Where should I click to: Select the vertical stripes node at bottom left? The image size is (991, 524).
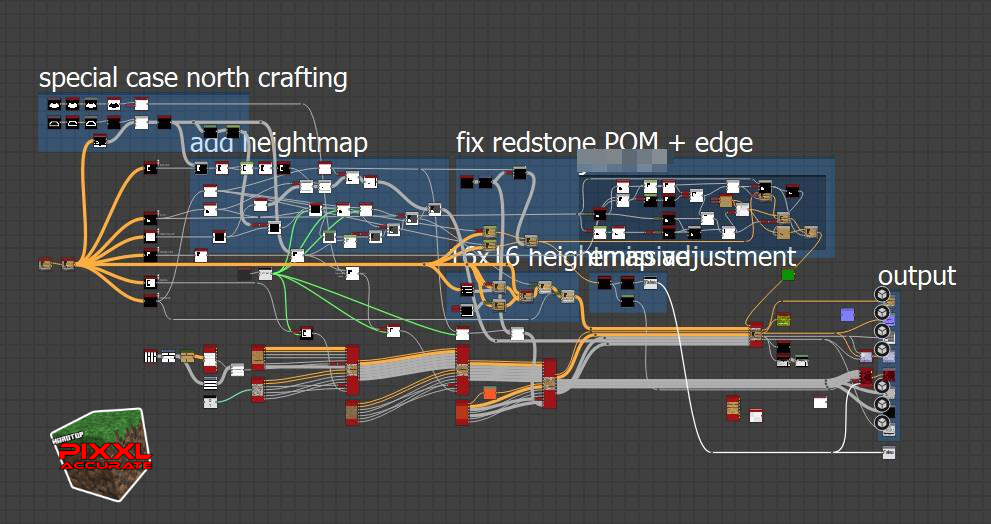coord(150,356)
